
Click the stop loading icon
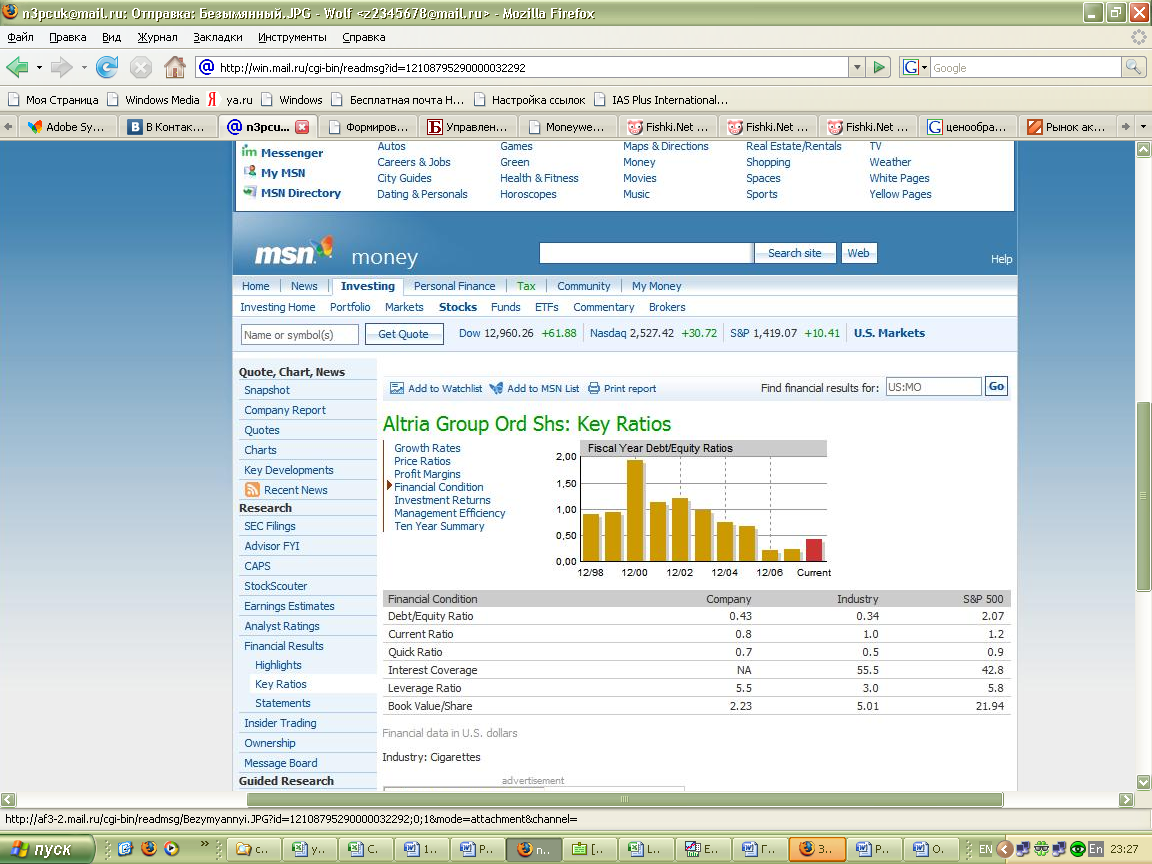click(x=140, y=68)
